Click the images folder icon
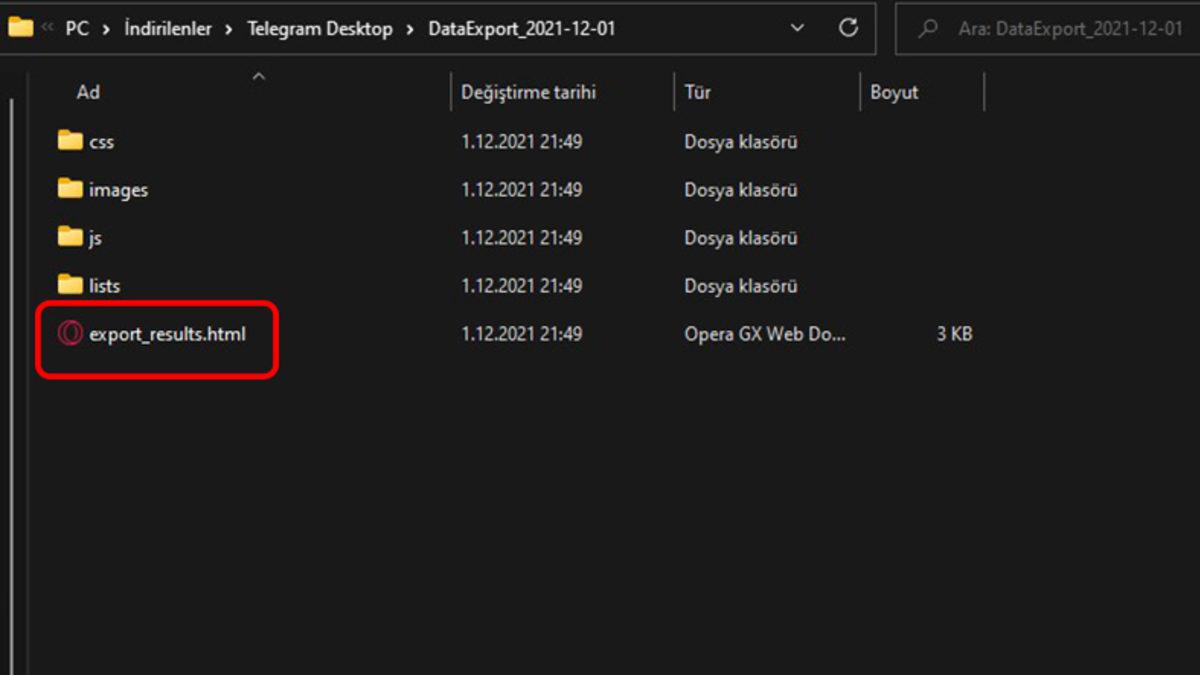This screenshot has width=1200, height=675. tap(70, 189)
